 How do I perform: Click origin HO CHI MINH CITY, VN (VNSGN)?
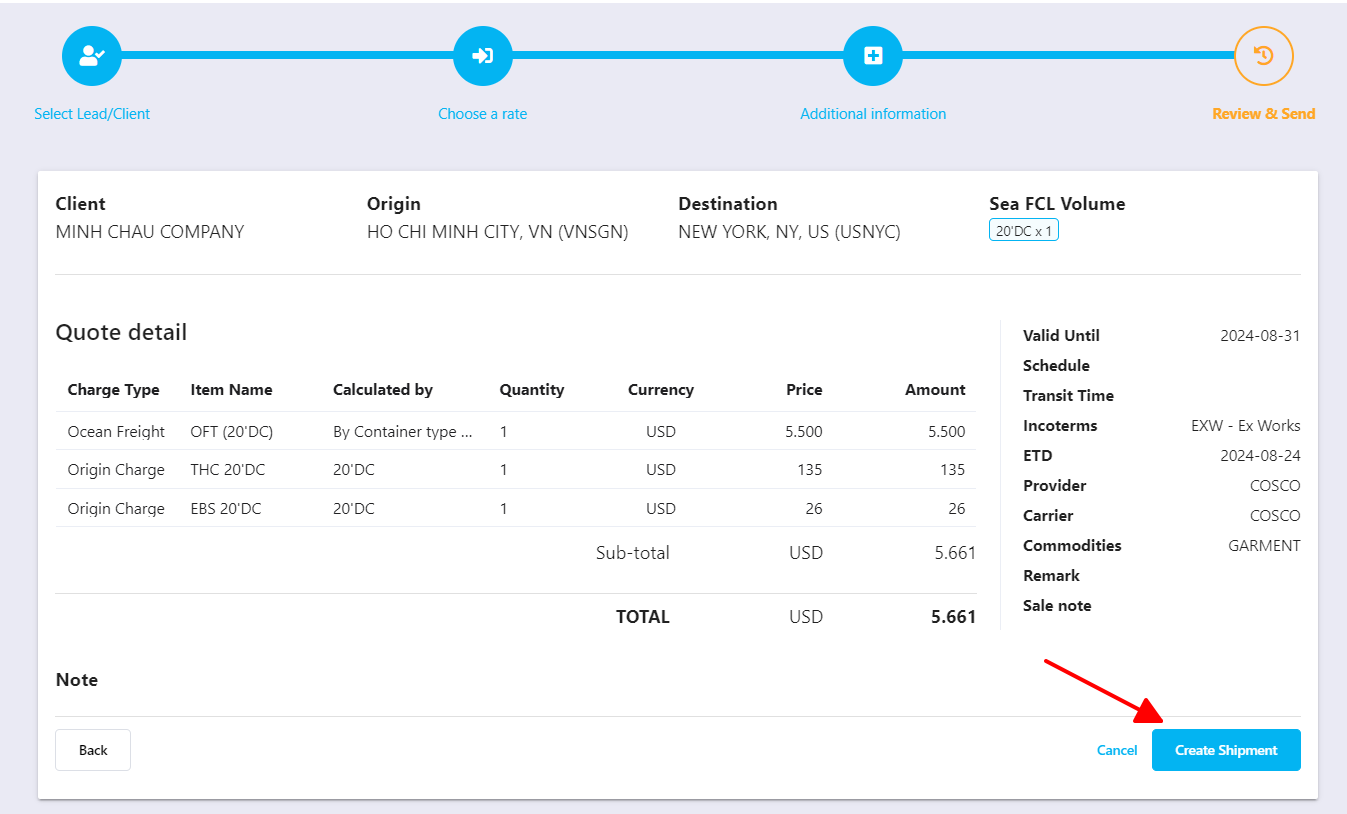pos(498,232)
